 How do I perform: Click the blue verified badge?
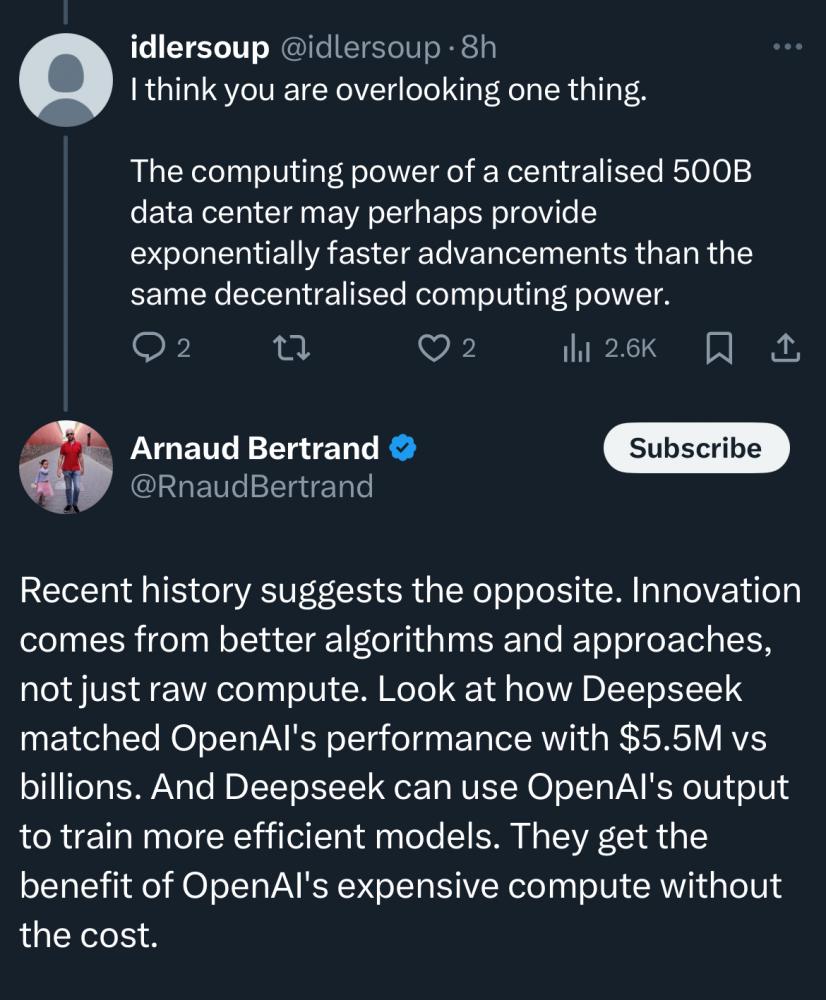coord(402,448)
